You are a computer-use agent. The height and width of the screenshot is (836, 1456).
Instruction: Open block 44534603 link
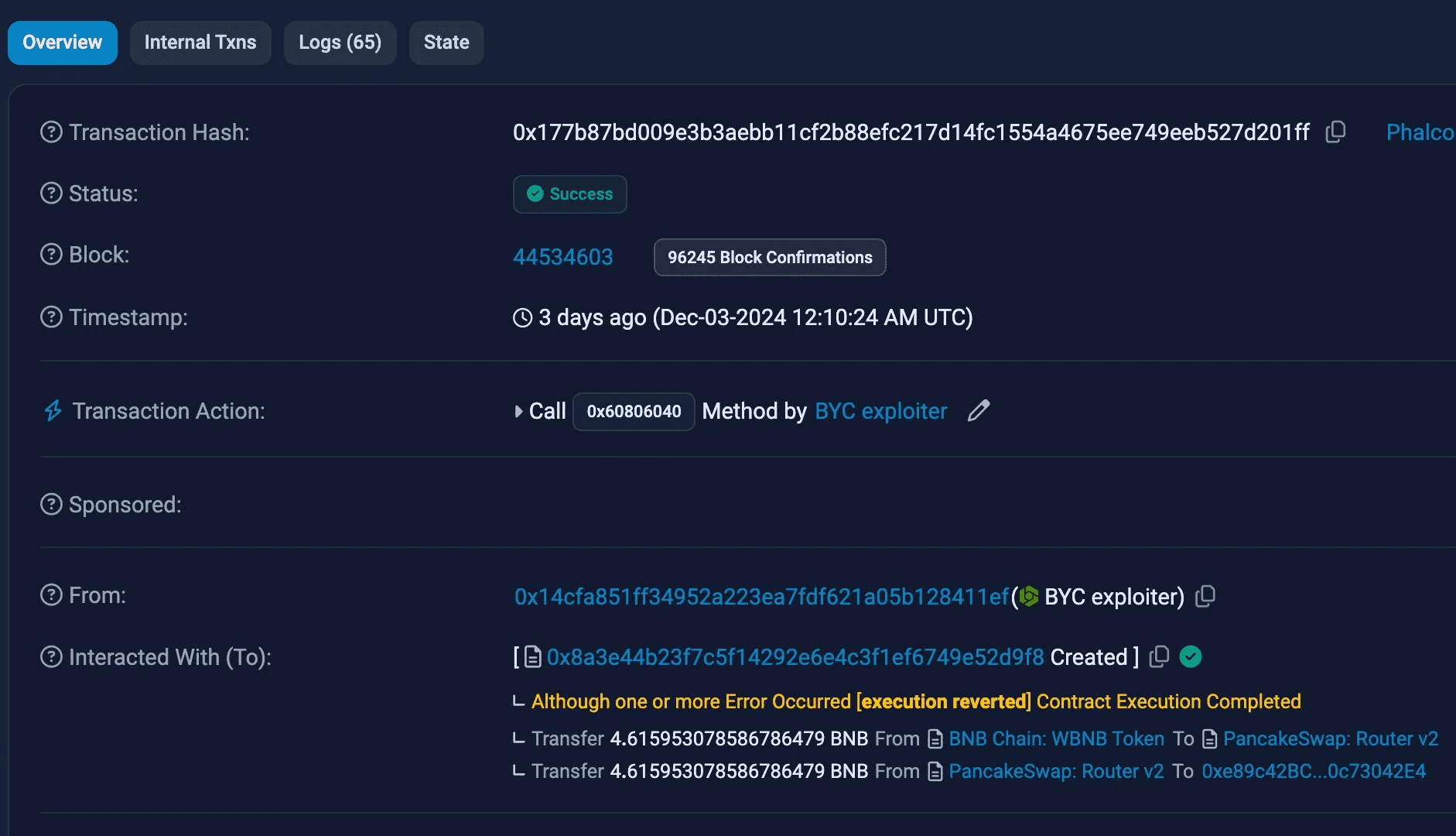(x=562, y=257)
